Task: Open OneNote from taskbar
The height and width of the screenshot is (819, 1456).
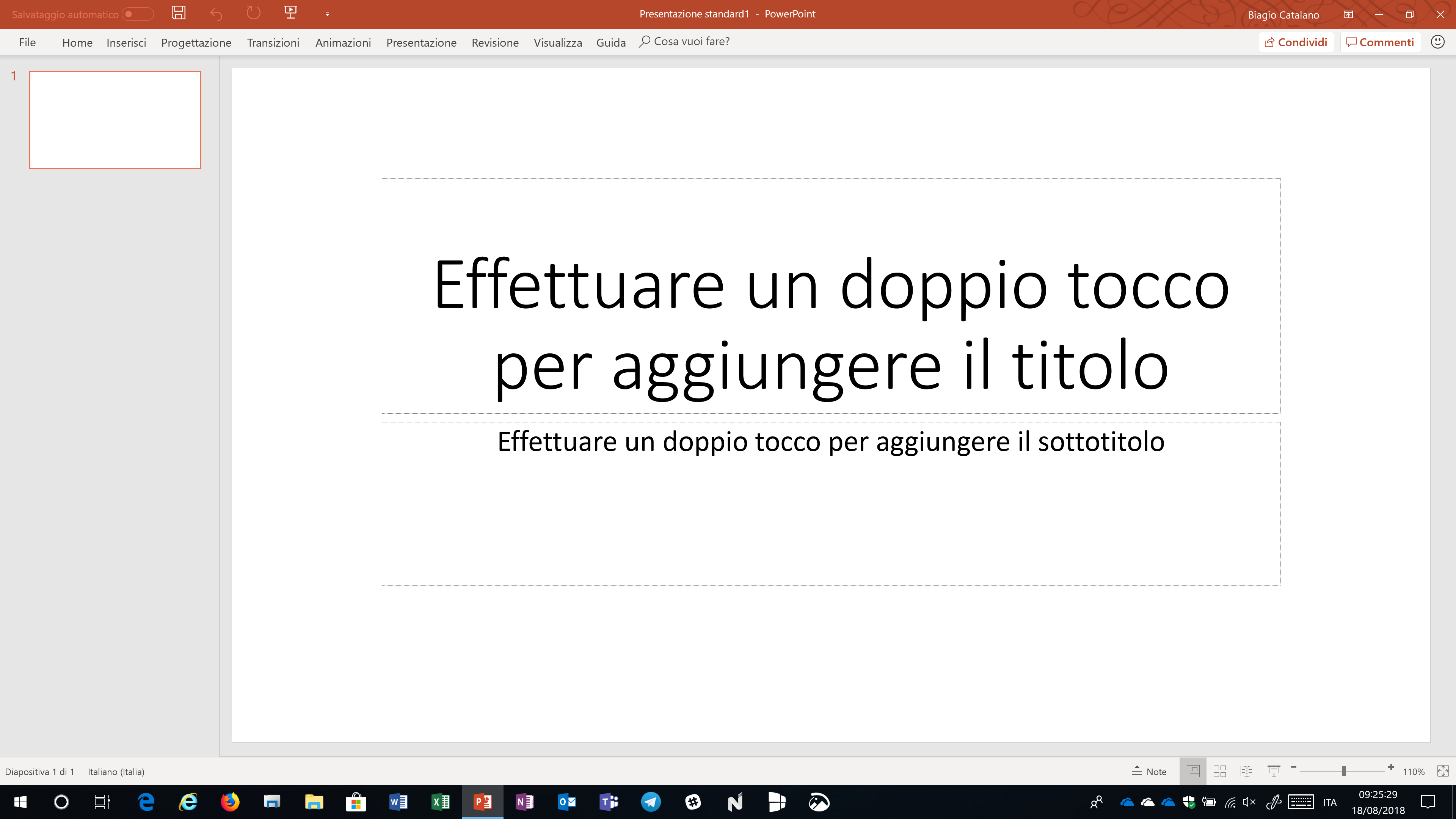Action: (x=524, y=802)
